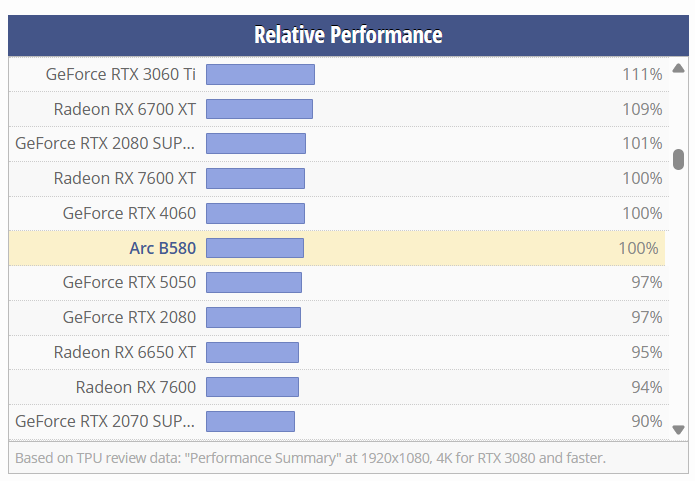Click the Radeon RX 6700 XT bar

[x=259, y=109]
